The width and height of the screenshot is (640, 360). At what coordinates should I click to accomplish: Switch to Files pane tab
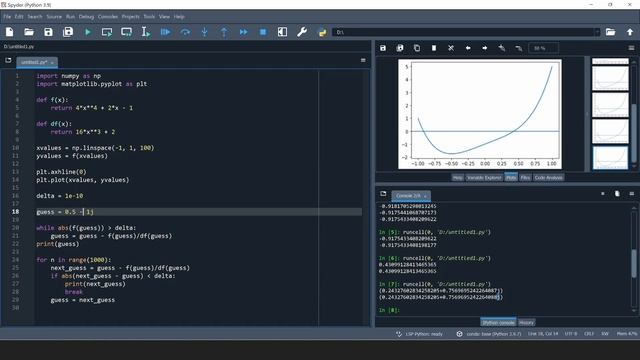525,178
